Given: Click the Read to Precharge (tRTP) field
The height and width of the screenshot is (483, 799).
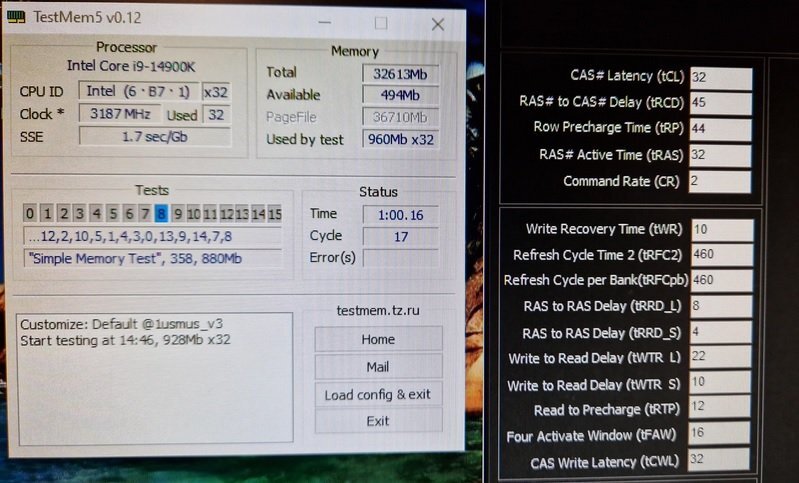Looking at the screenshot, I should pyautogui.click(x=720, y=407).
